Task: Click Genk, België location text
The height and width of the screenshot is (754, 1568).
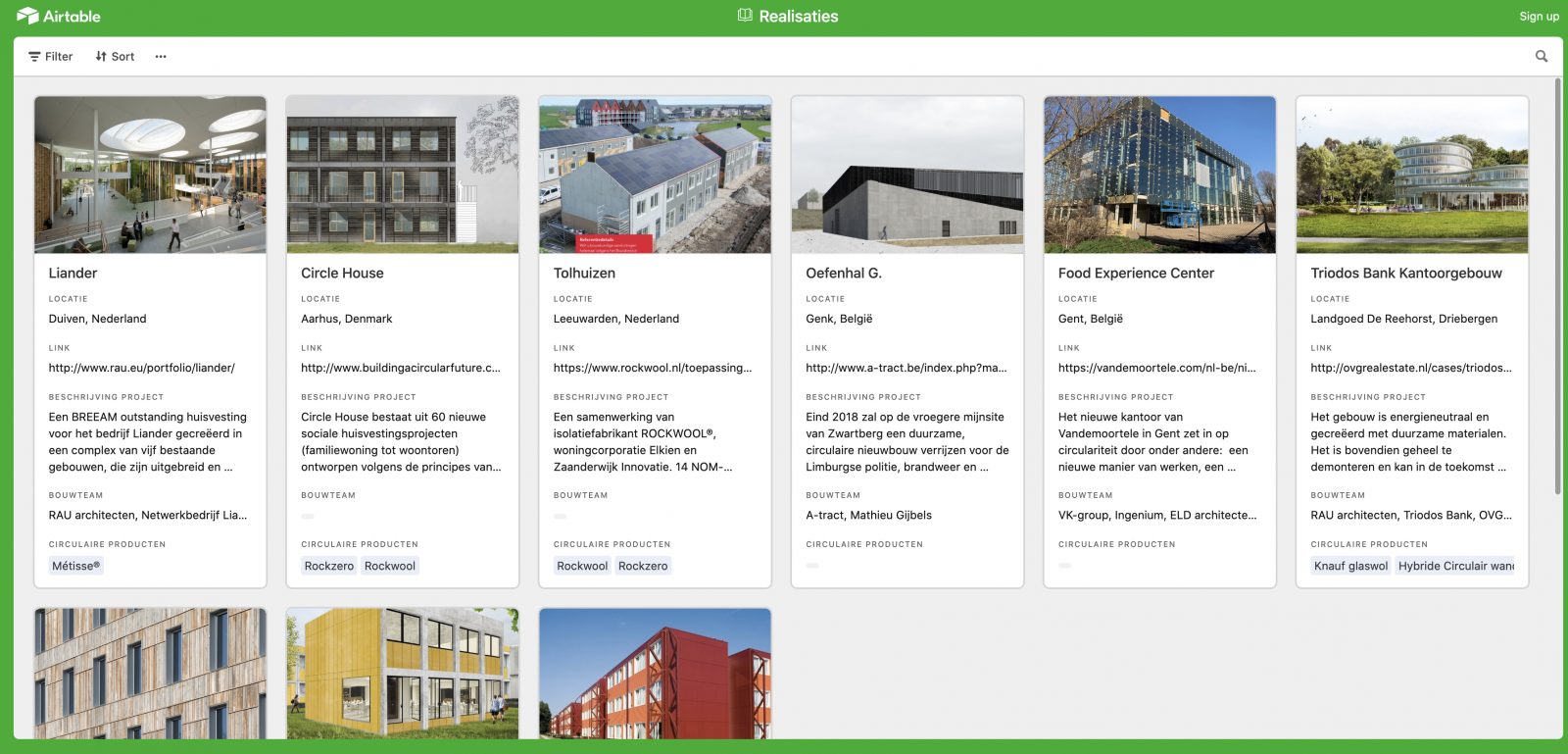Action: pos(839,319)
